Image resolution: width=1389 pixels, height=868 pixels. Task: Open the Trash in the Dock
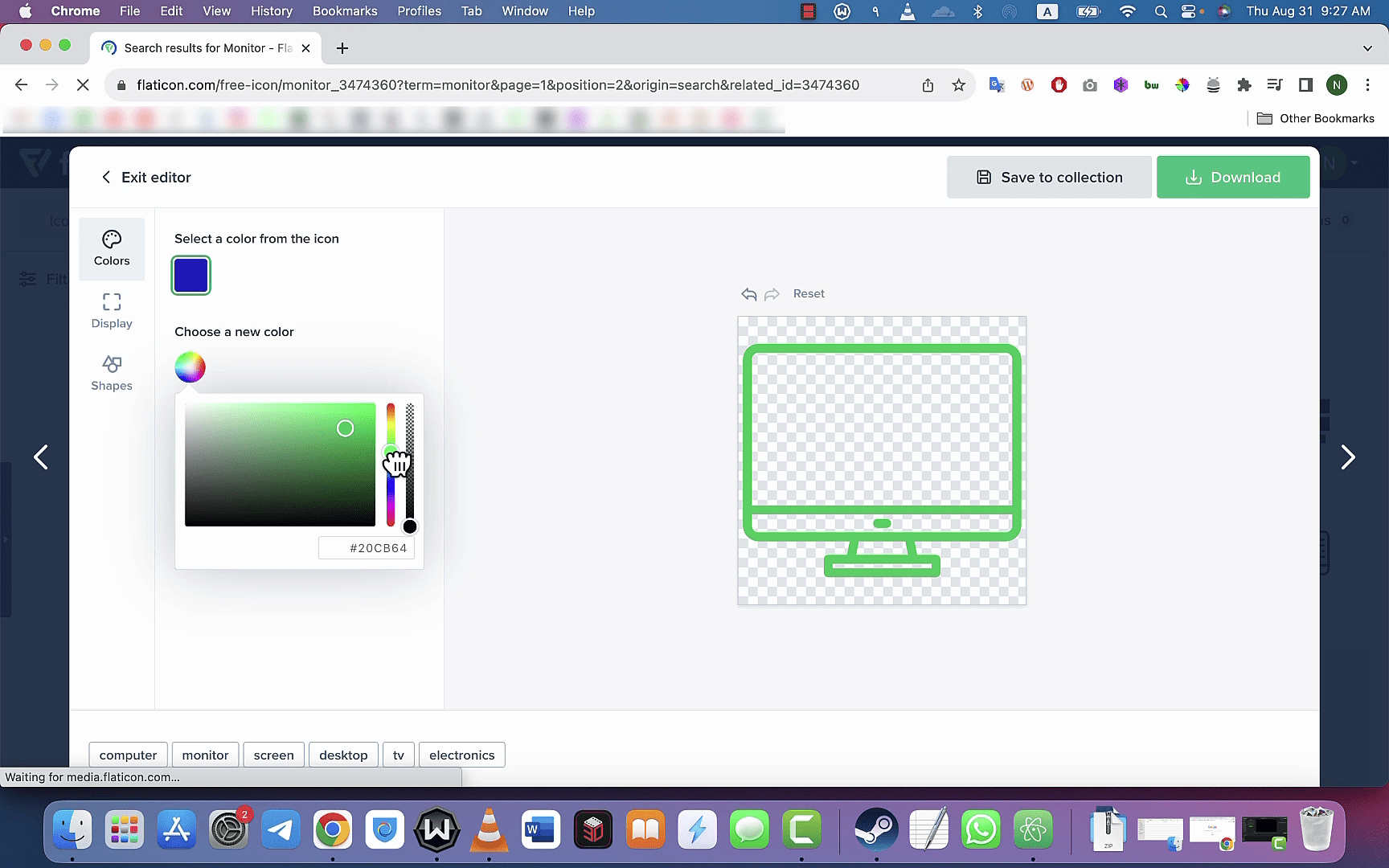click(x=1317, y=829)
